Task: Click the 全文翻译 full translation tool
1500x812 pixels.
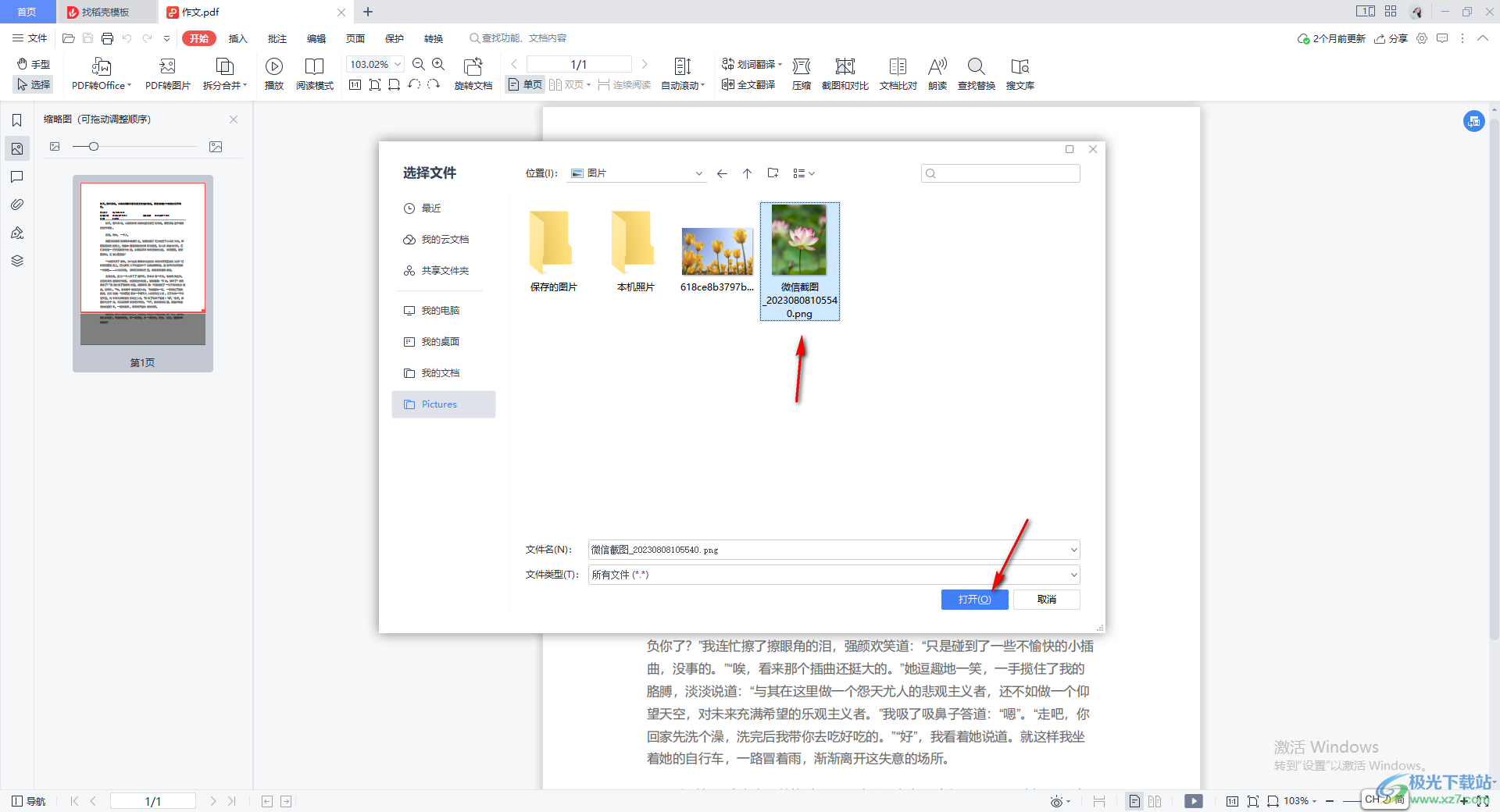Action: point(748,84)
